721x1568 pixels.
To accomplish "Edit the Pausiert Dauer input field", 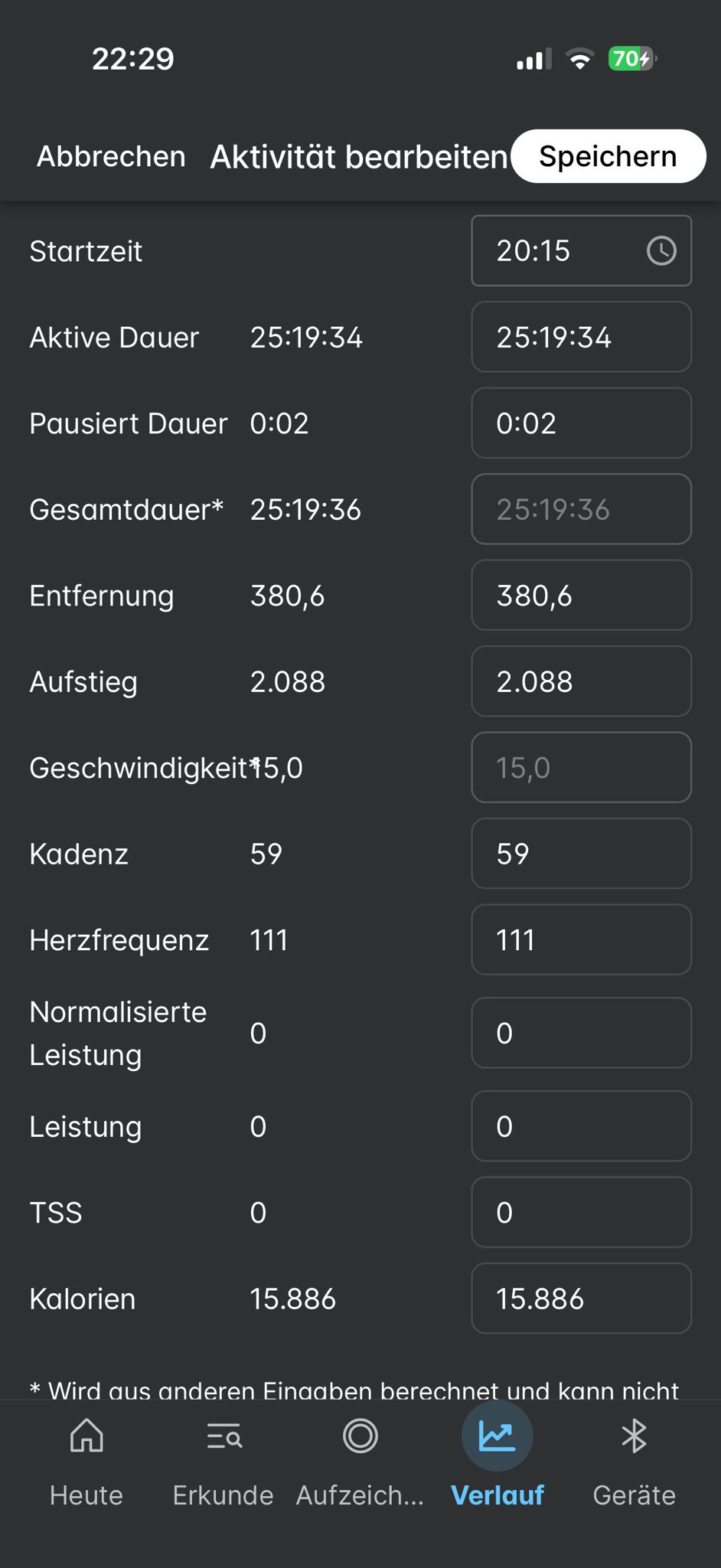I will (582, 423).
